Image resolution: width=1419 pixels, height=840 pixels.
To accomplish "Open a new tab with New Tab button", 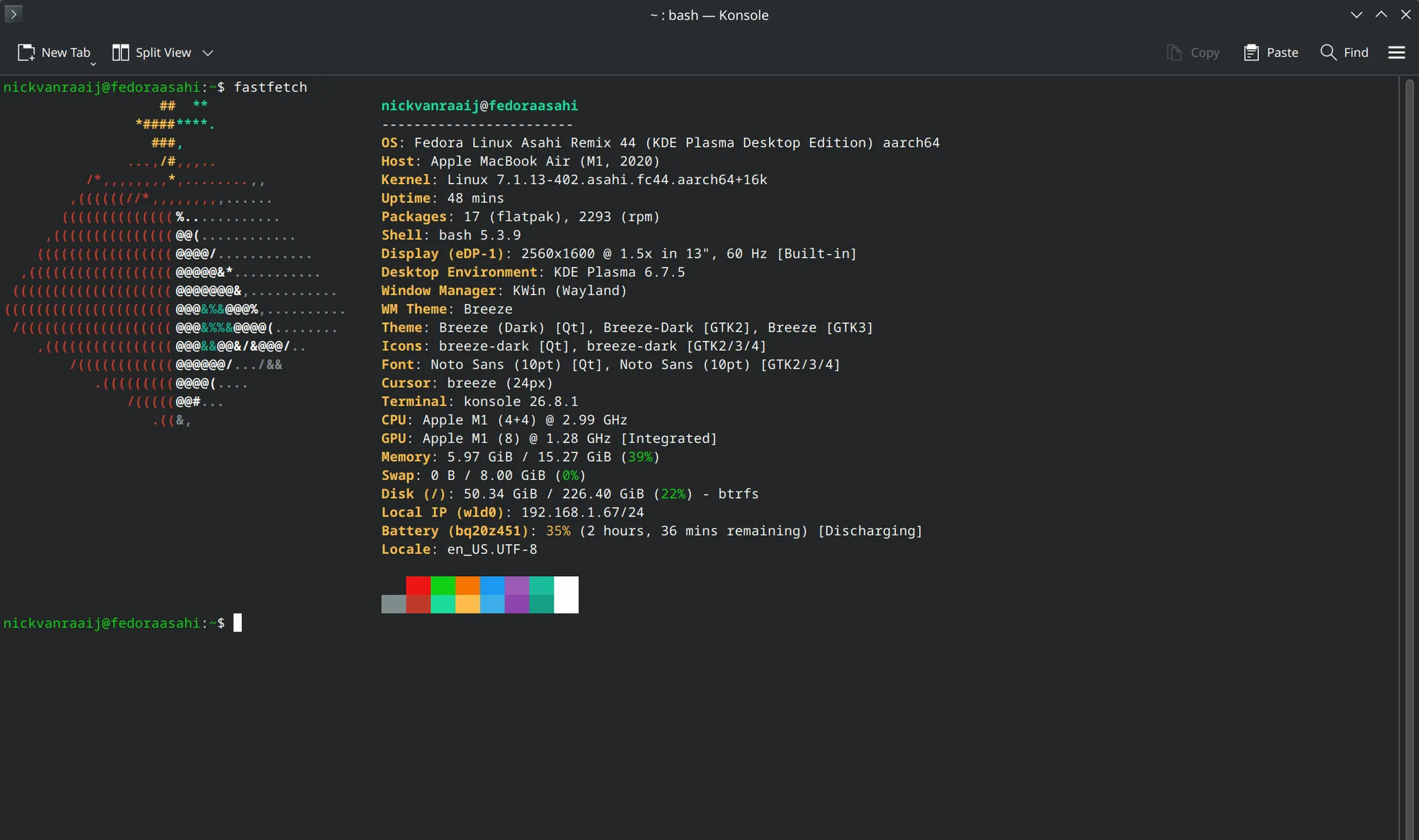I will tap(53, 53).
